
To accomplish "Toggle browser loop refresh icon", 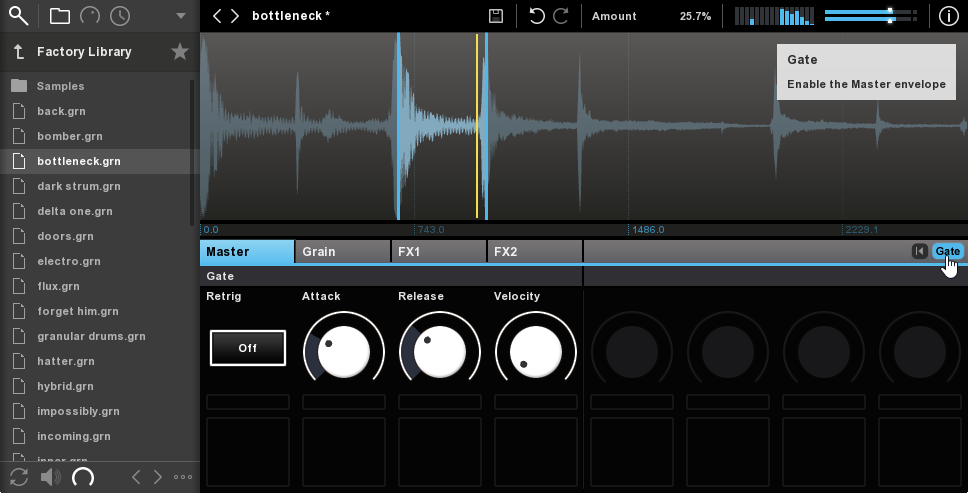I will [x=19, y=477].
